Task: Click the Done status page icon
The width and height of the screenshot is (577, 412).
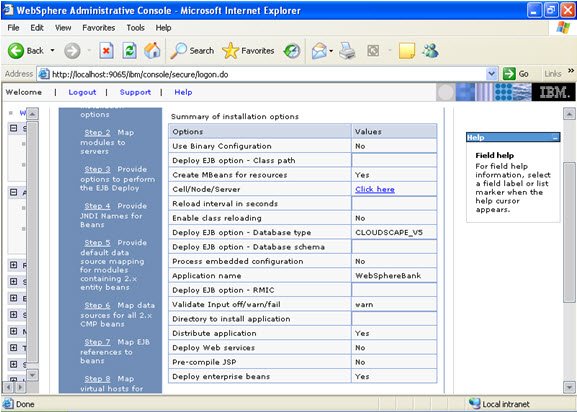Action: point(8,404)
